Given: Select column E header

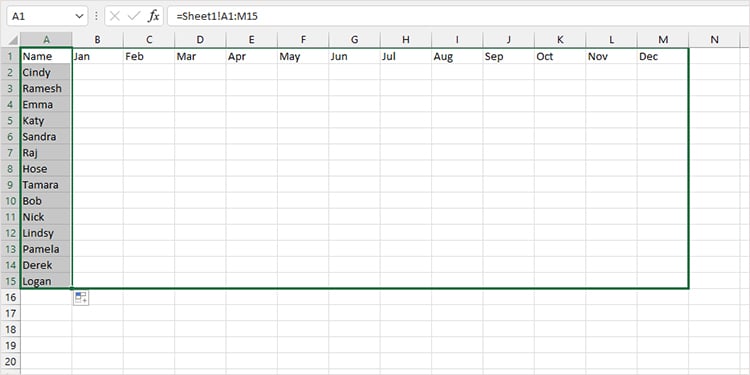Looking at the screenshot, I should click(x=252, y=40).
